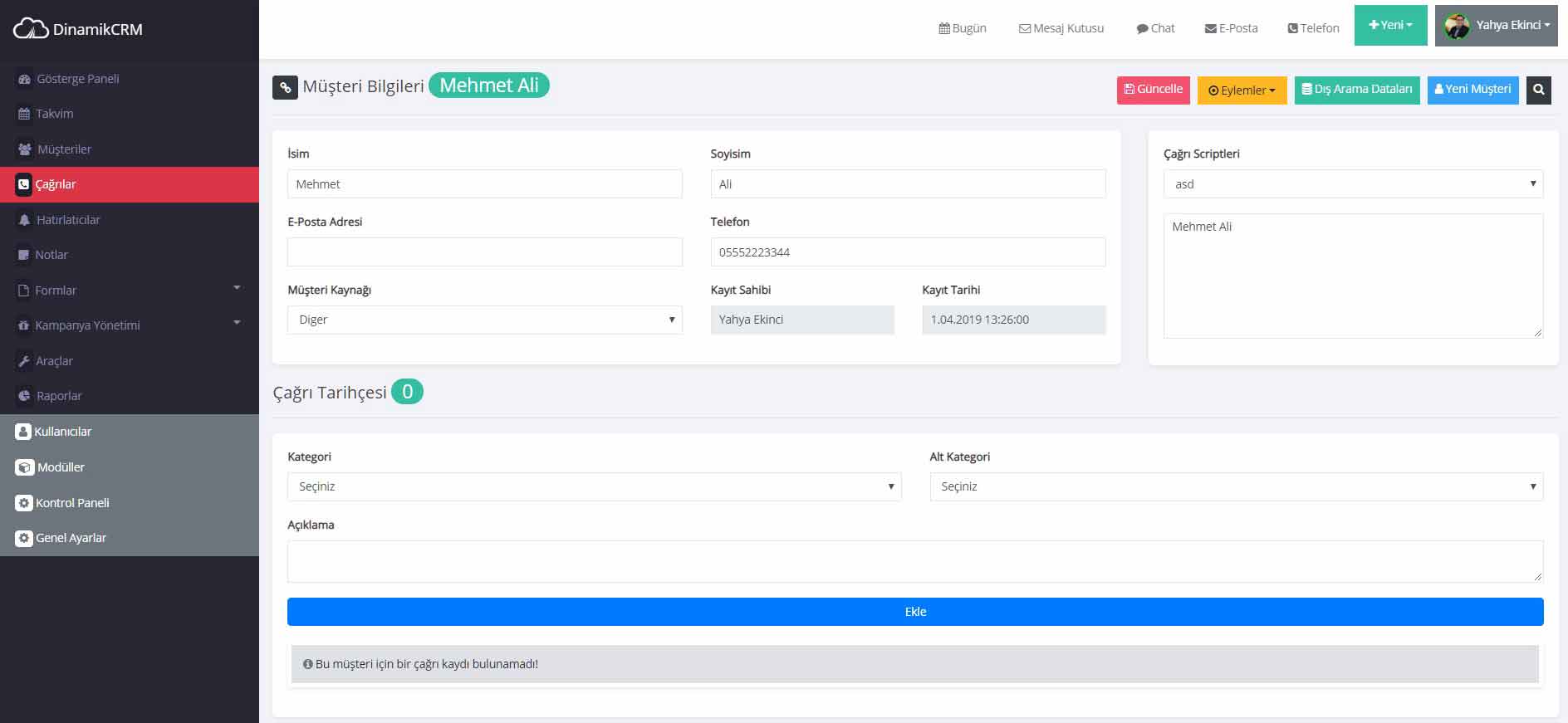Screen dimensions: 1568x723
Task: Click the info icon in no-call-record alert
Action: [x=308, y=664]
